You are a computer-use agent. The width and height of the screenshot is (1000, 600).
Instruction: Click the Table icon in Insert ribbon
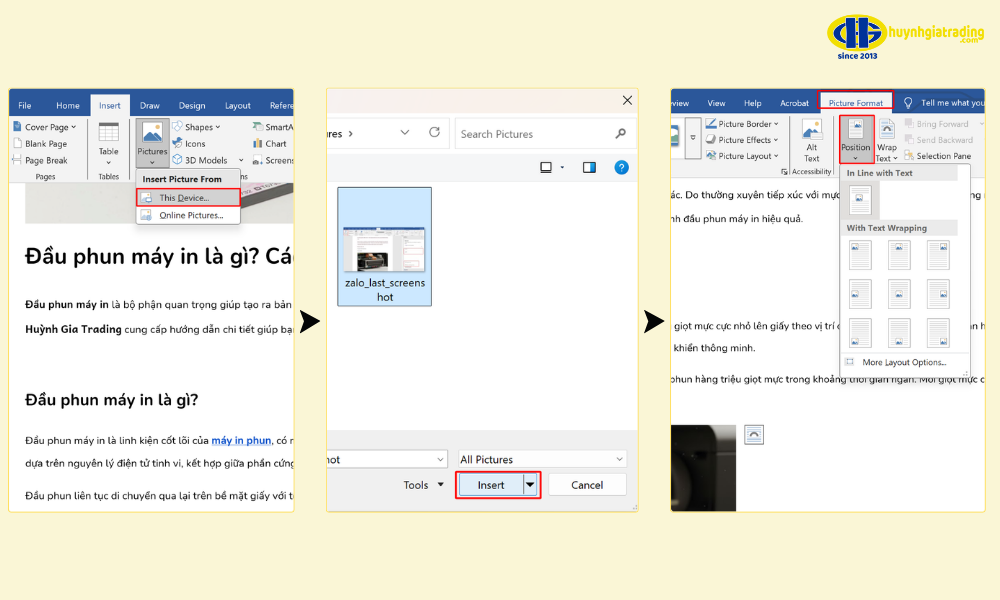[x=108, y=138]
